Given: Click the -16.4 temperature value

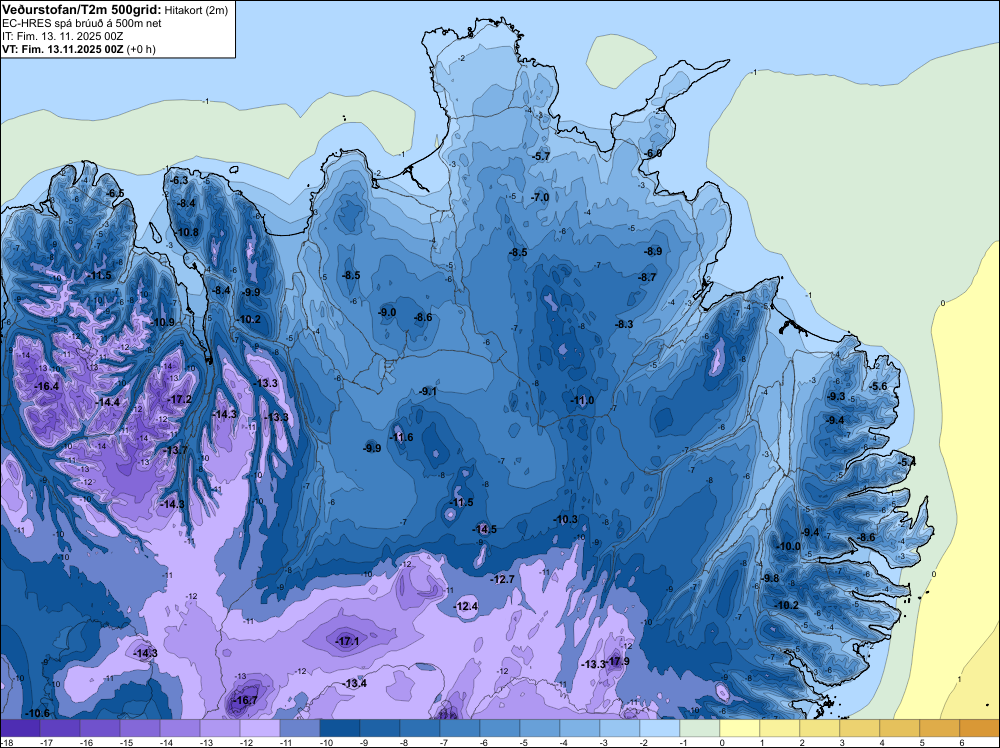Looking at the screenshot, I should tap(47, 386).
